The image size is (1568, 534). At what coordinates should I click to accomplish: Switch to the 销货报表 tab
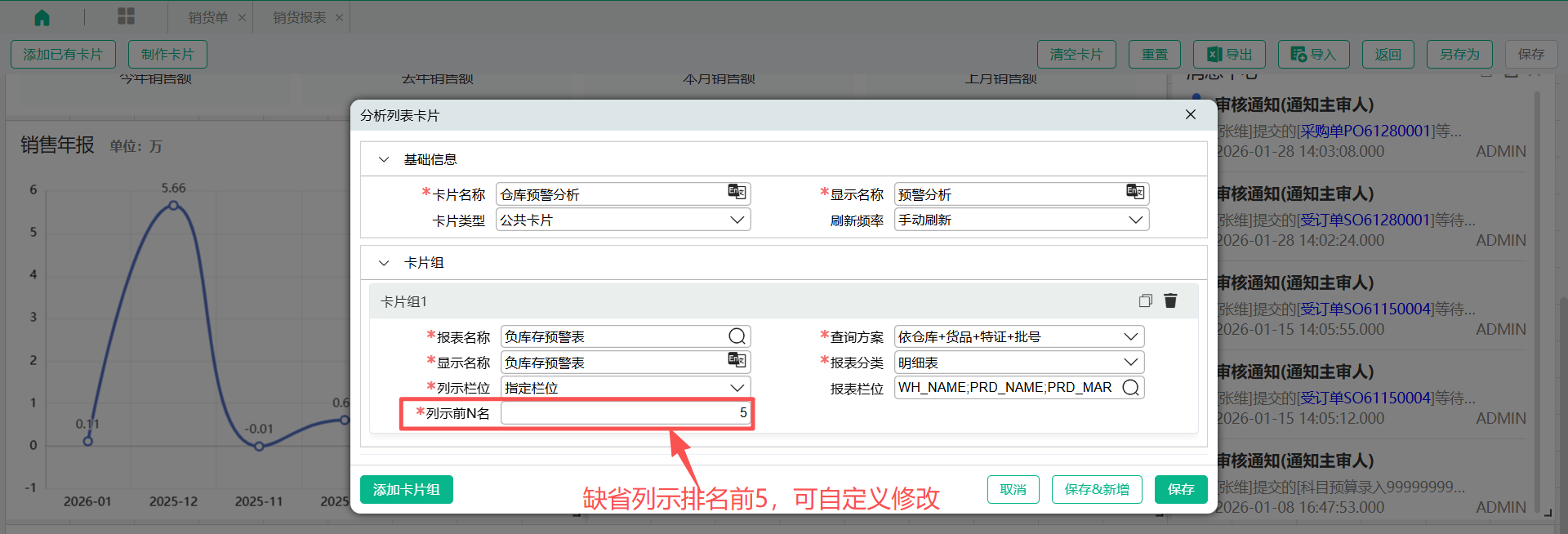[299, 17]
